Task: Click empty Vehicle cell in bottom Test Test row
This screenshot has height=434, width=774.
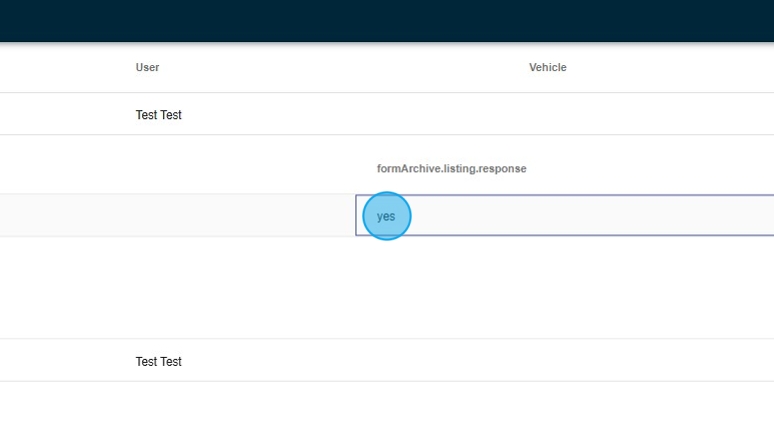Action: coord(547,362)
